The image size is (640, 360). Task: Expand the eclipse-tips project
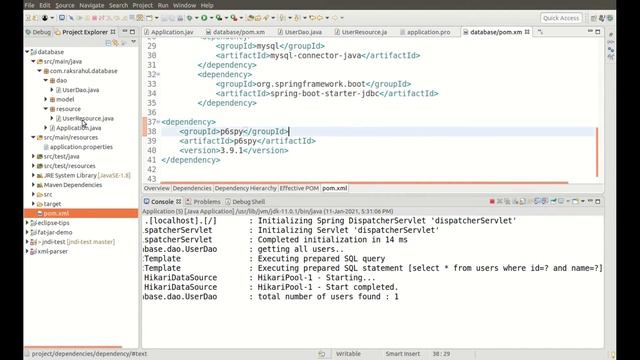27,223
